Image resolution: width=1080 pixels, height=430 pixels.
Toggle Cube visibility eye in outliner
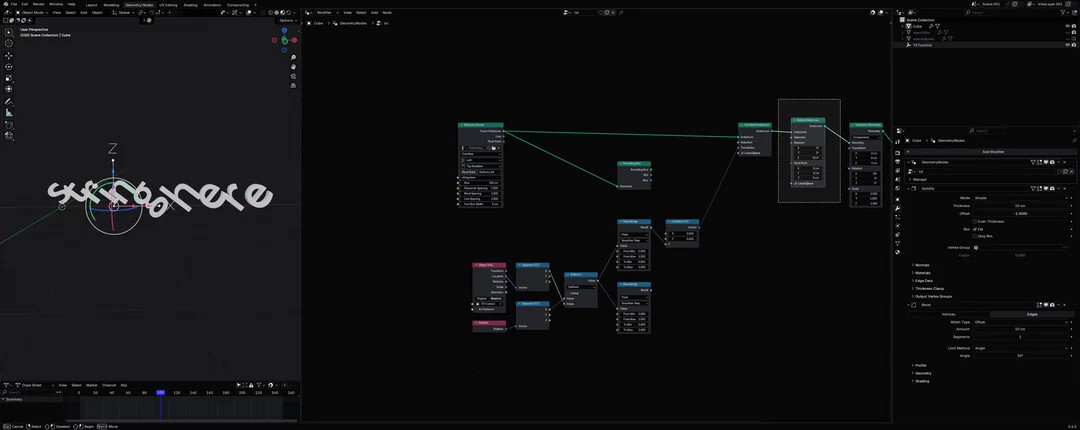1067,26
